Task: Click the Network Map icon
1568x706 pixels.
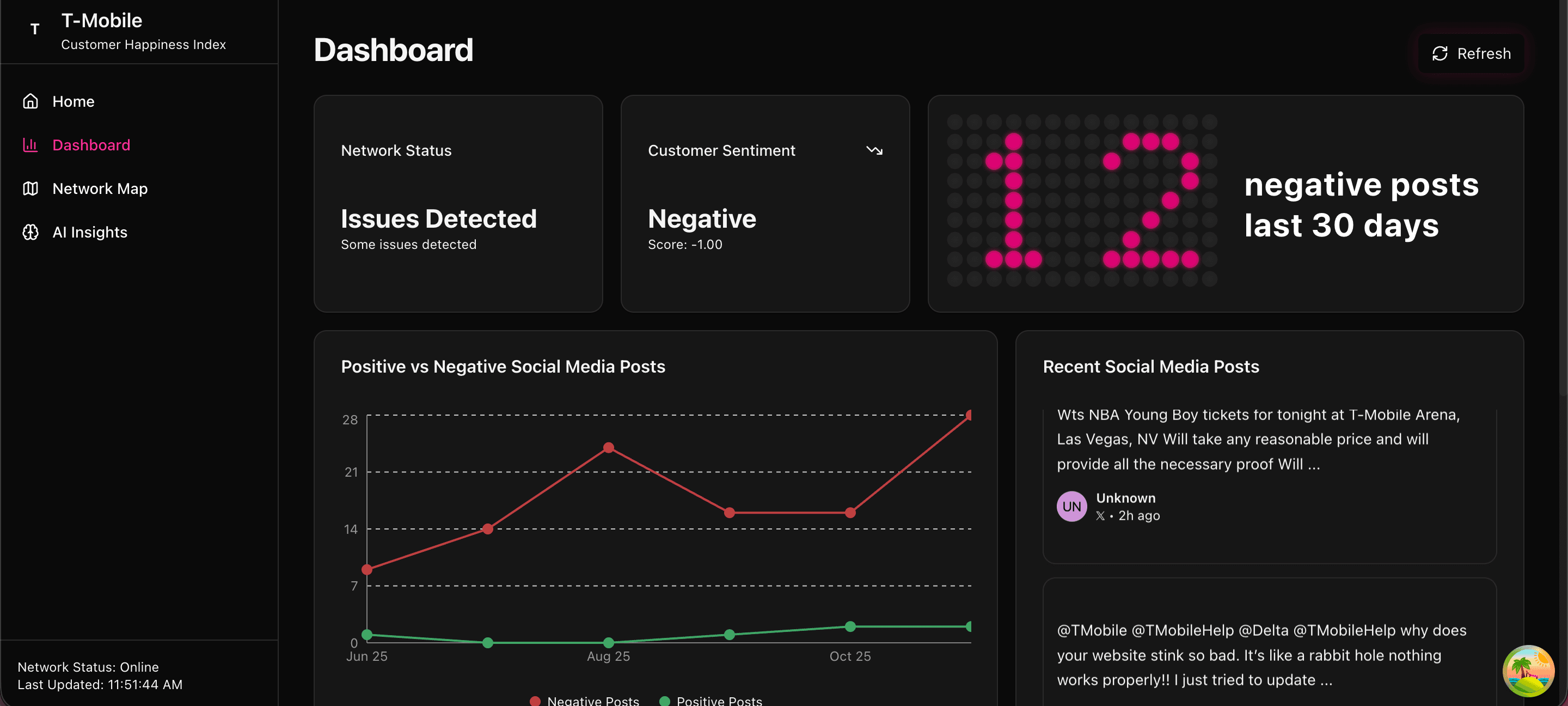Action: click(30, 189)
